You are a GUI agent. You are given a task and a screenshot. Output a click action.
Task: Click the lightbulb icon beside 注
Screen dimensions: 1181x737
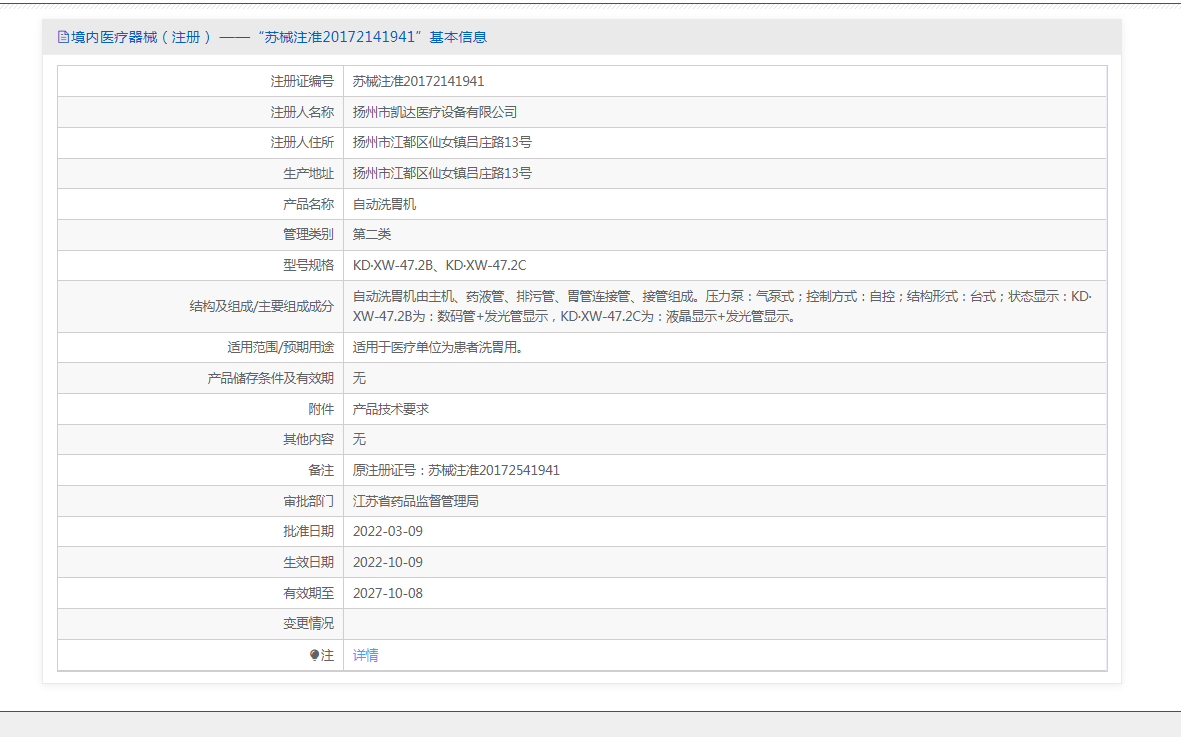(314, 655)
